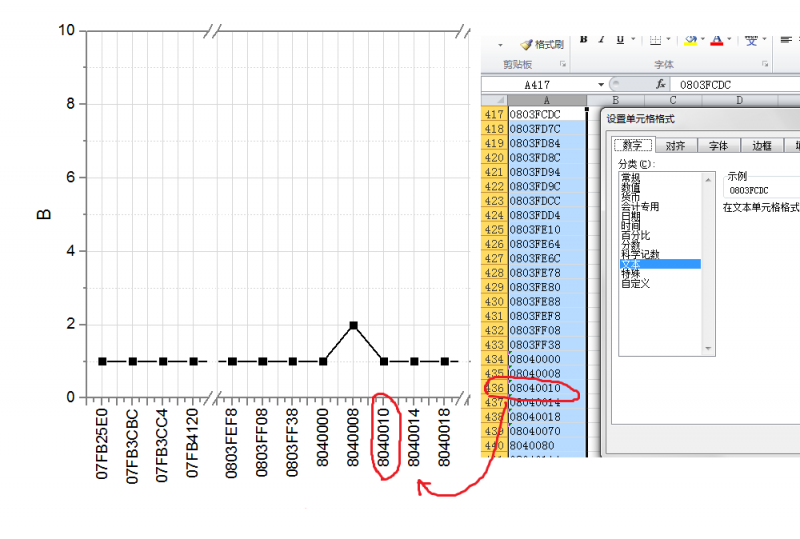Click cell containing 0803FE10
Image resolution: width=800 pixels, height=539 pixels.
546,229
